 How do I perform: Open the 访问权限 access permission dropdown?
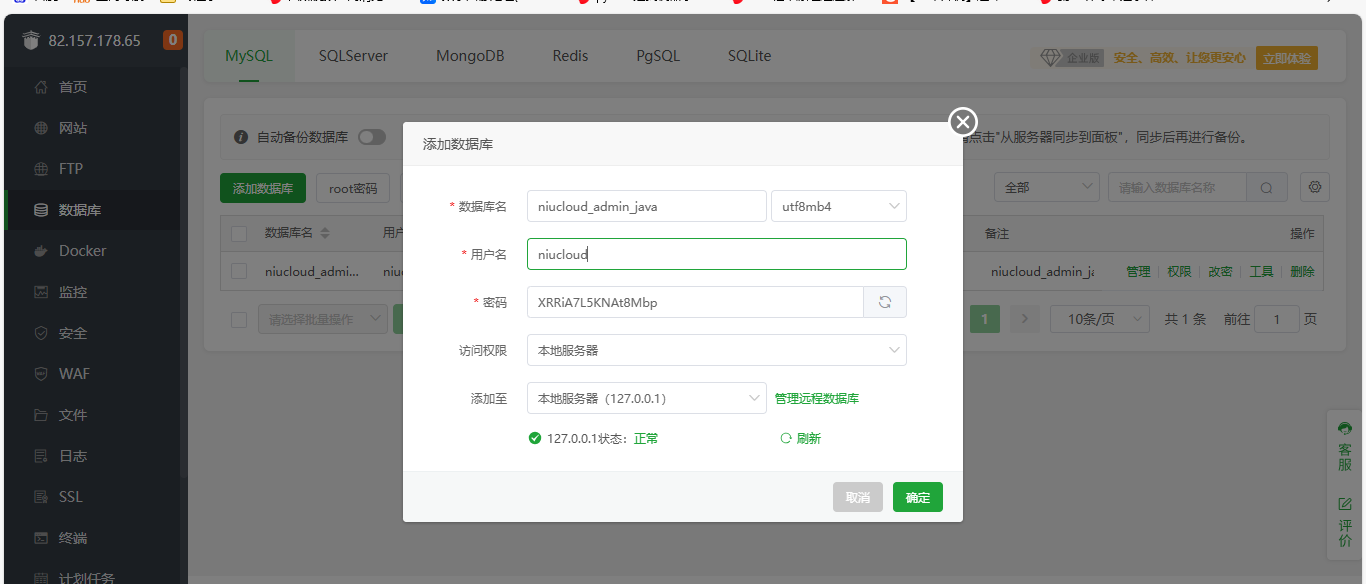[x=716, y=350]
